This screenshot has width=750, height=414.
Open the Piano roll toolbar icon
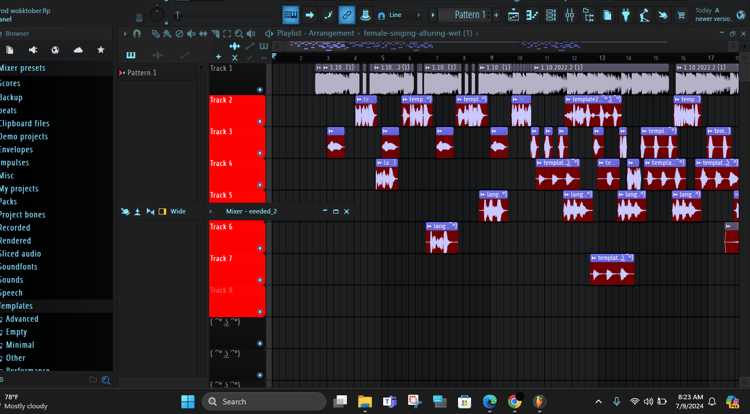532,15
